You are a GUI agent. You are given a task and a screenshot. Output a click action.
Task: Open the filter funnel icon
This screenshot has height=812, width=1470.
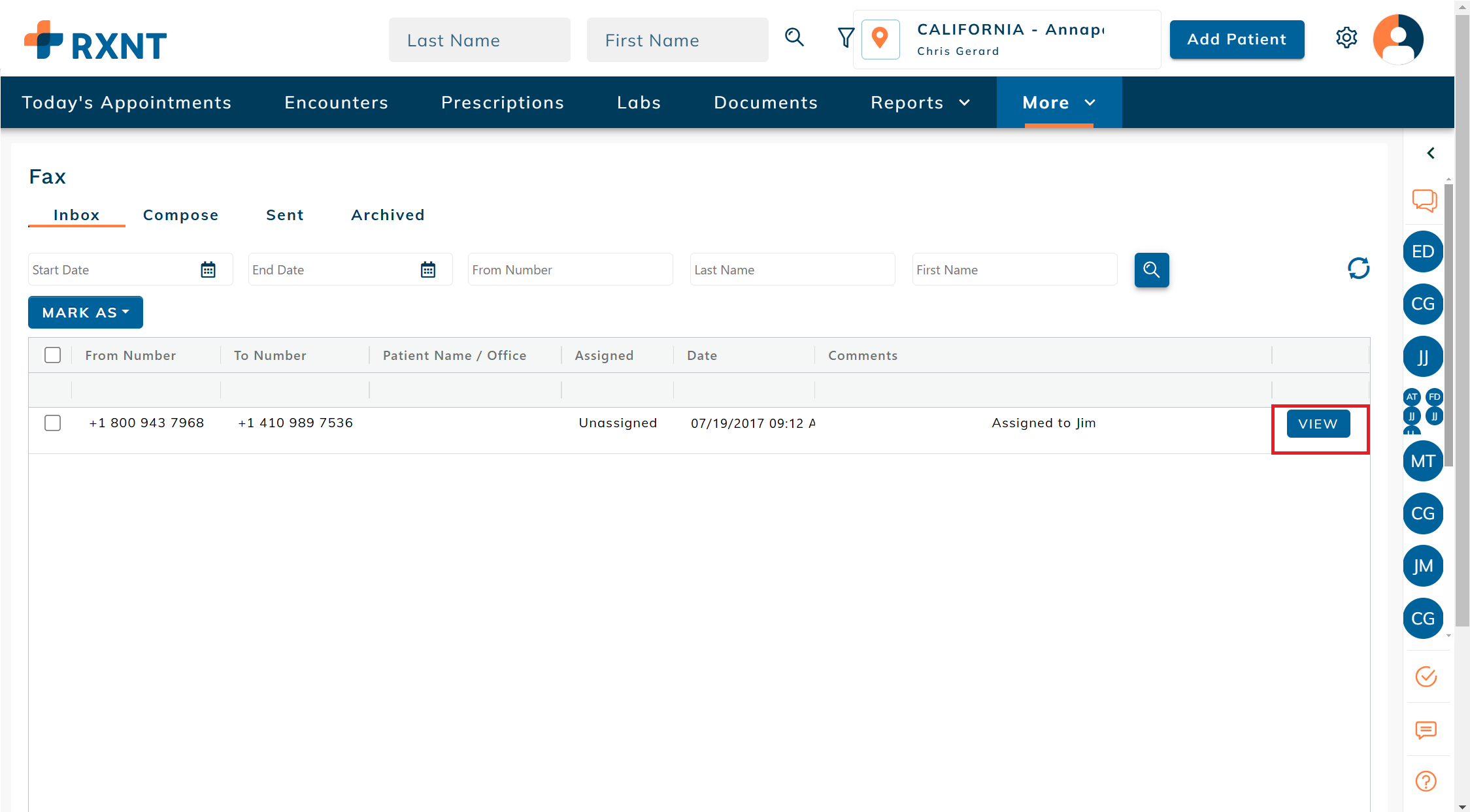[x=846, y=38]
